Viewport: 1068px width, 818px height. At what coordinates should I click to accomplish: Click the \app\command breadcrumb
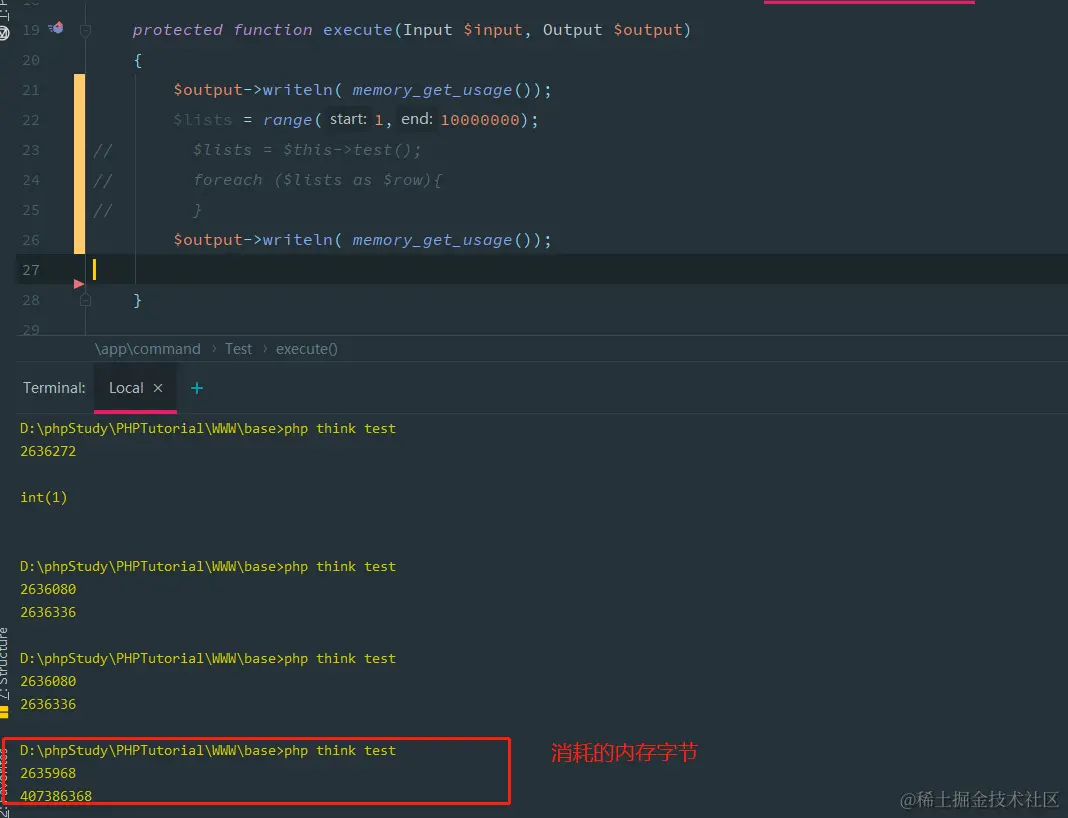pyautogui.click(x=148, y=349)
